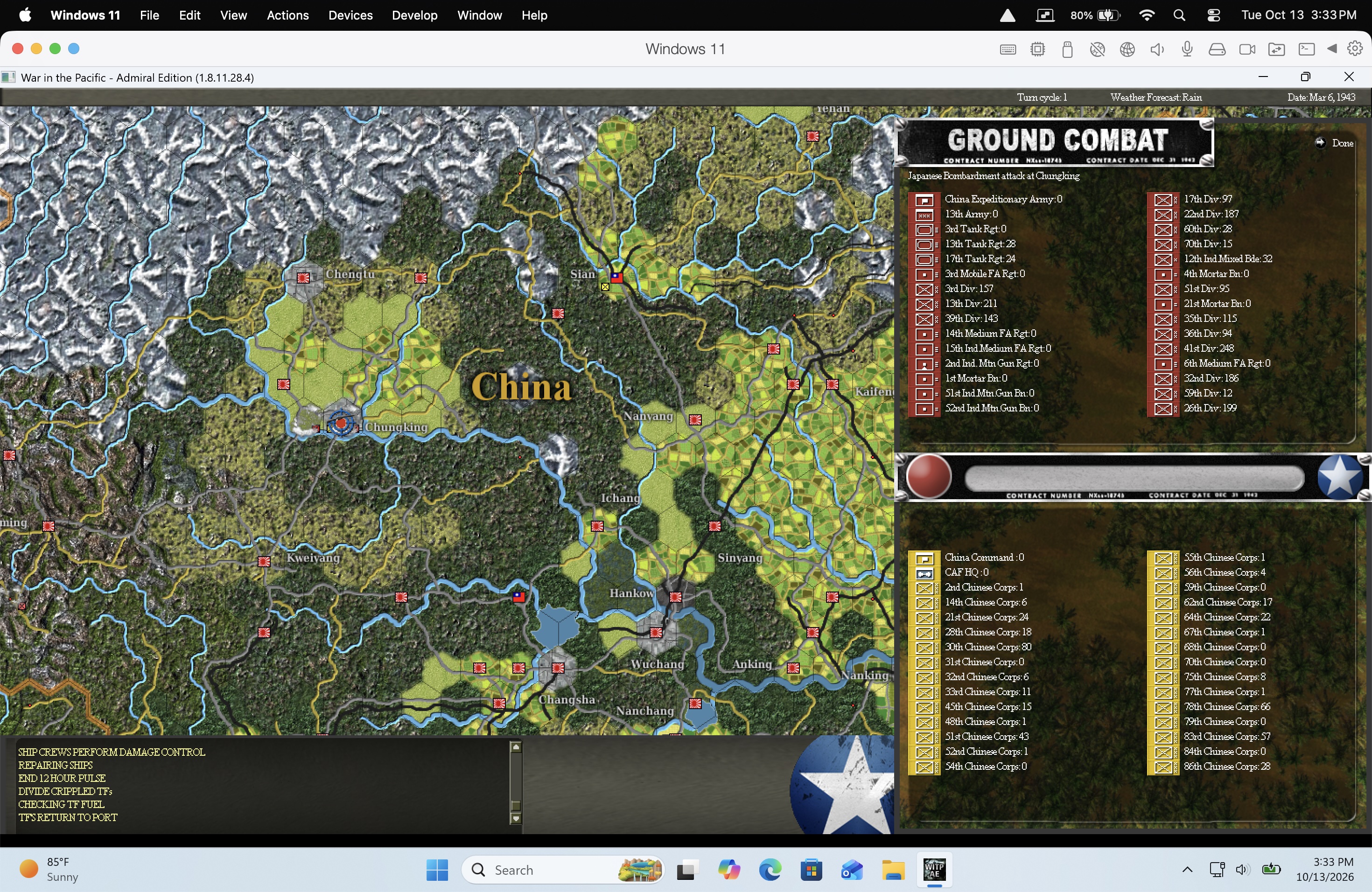
Task: Click the 13th Div: 211 text row
Action: [x=971, y=304]
